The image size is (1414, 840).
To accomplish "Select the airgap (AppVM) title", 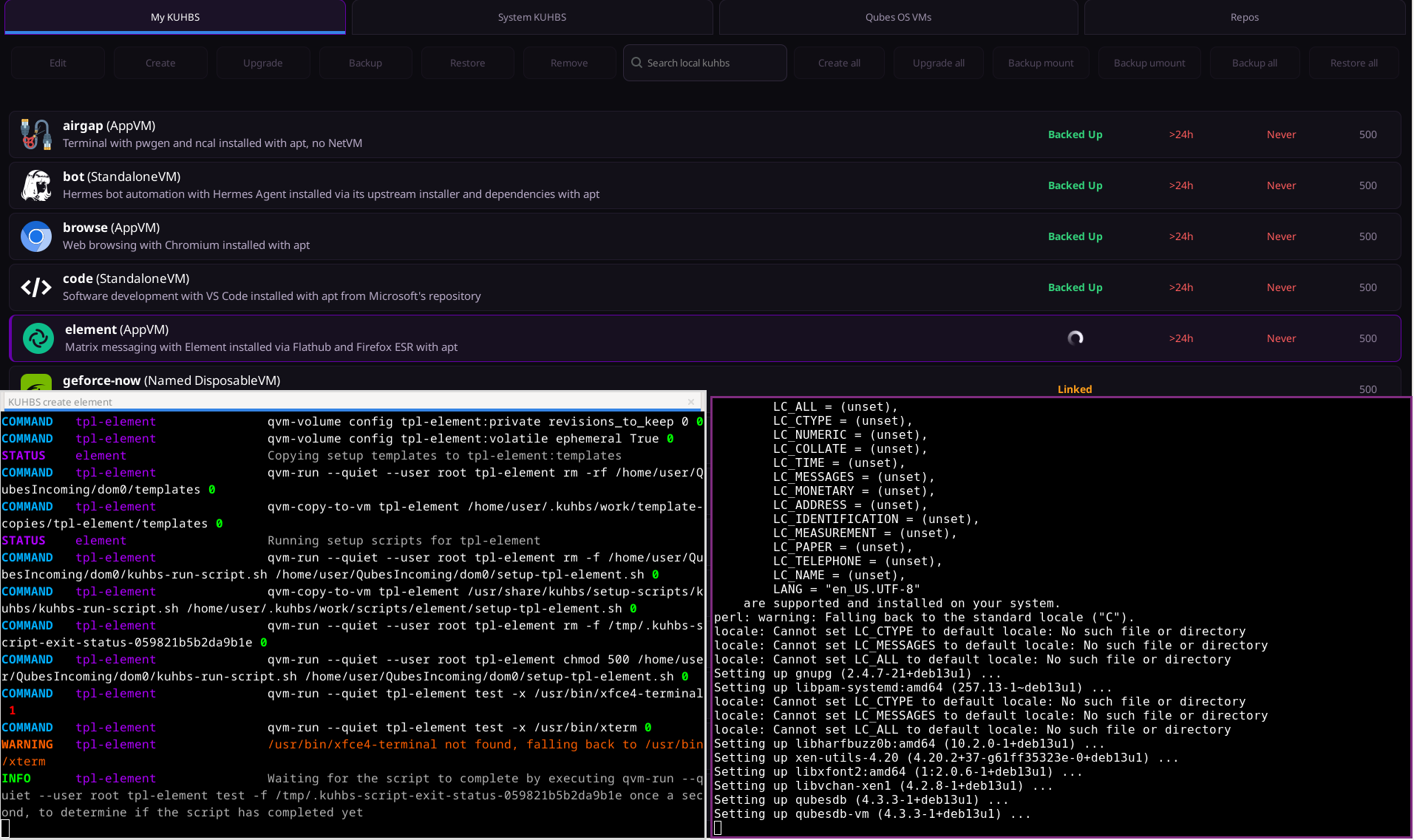I will pos(109,126).
